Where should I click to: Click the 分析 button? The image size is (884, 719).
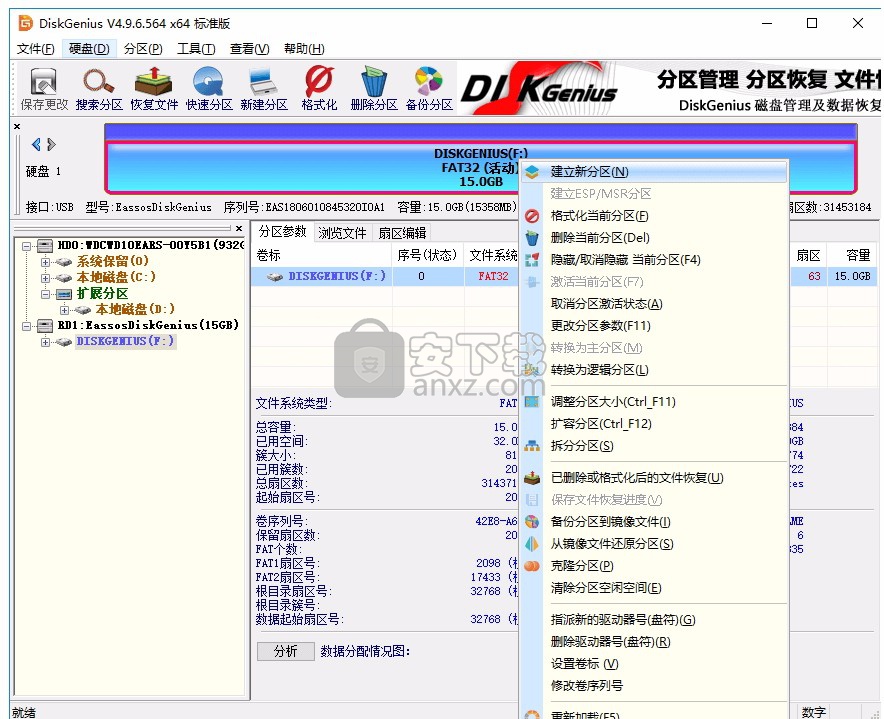coord(285,651)
